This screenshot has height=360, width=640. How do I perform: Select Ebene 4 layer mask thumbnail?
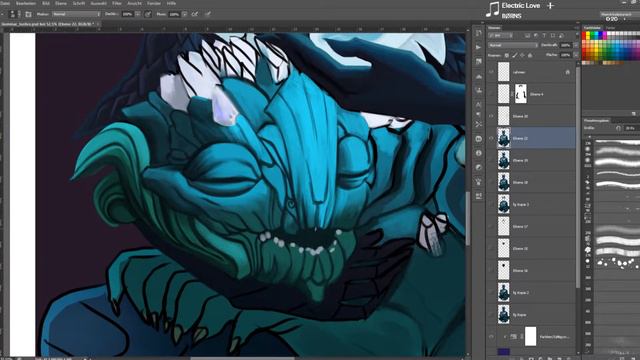pos(520,94)
